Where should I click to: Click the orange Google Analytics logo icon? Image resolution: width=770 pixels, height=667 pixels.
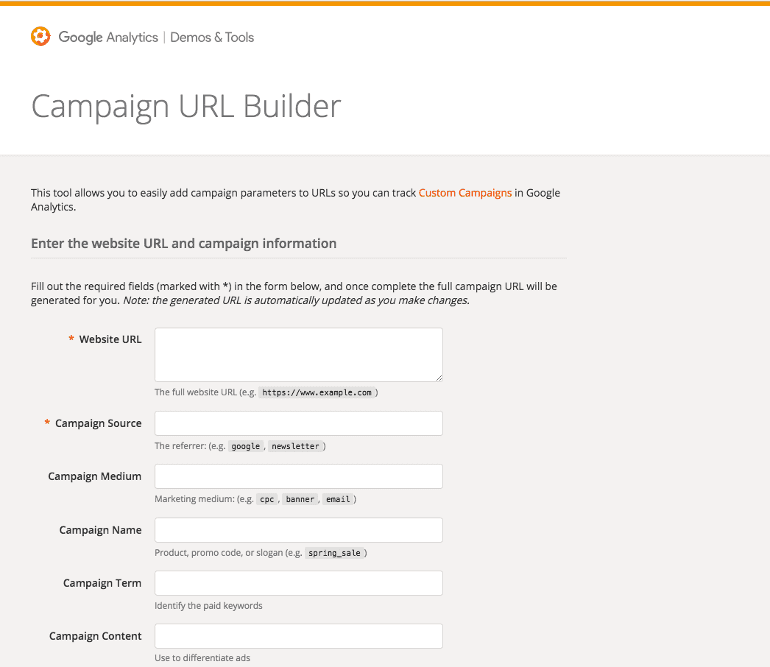click(x=41, y=36)
